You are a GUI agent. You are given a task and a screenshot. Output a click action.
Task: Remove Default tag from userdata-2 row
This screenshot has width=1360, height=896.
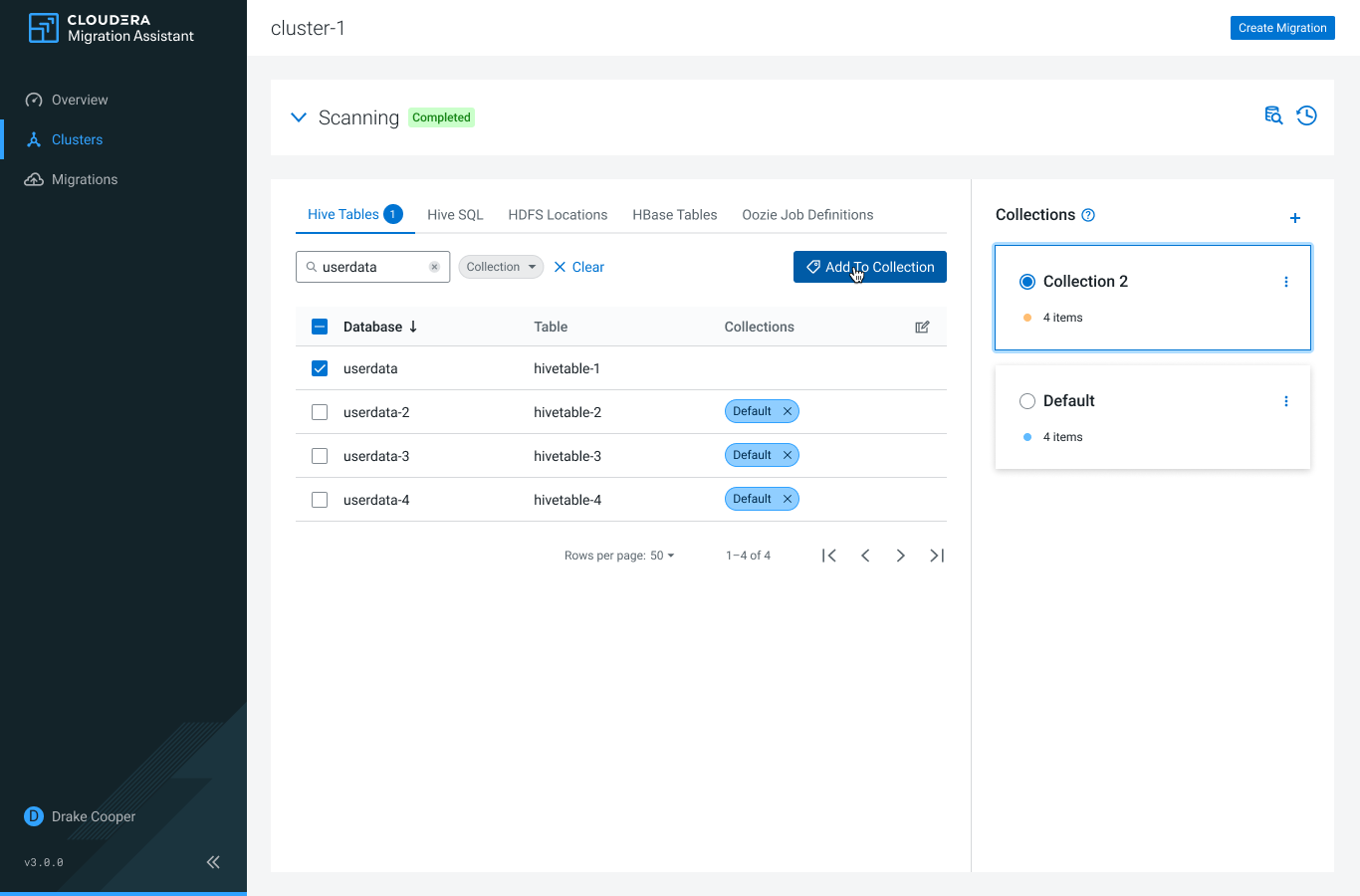[787, 411]
